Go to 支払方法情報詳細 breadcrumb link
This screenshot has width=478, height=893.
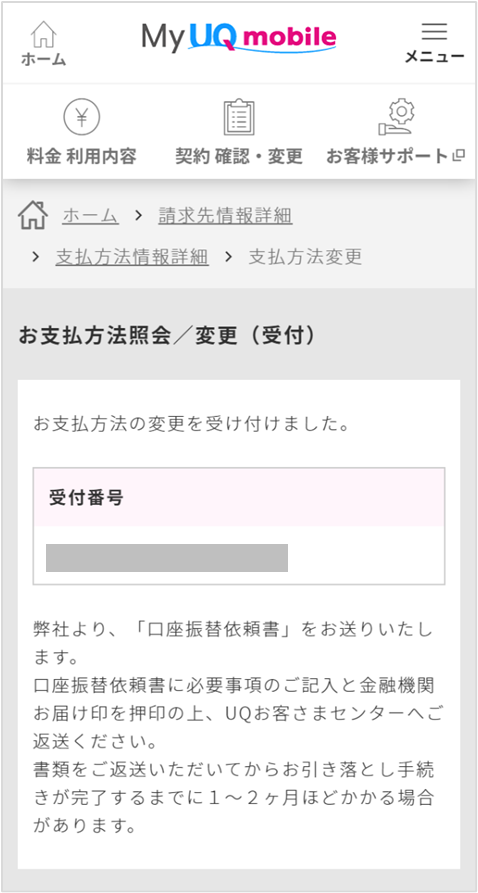pyautogui.click(x=132, y=257)
